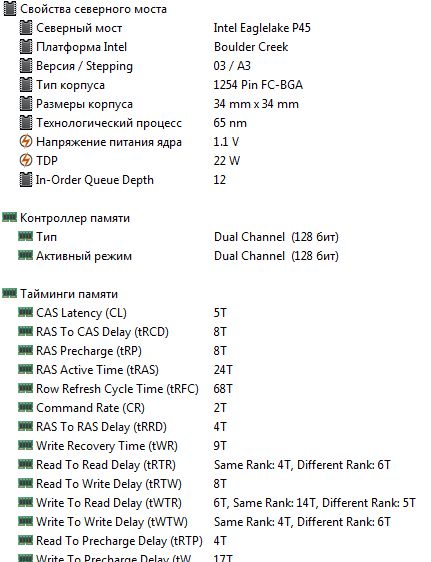Click the Intel Eaglelake P45 value
431x562 pixels.
[x=262, y=28]
